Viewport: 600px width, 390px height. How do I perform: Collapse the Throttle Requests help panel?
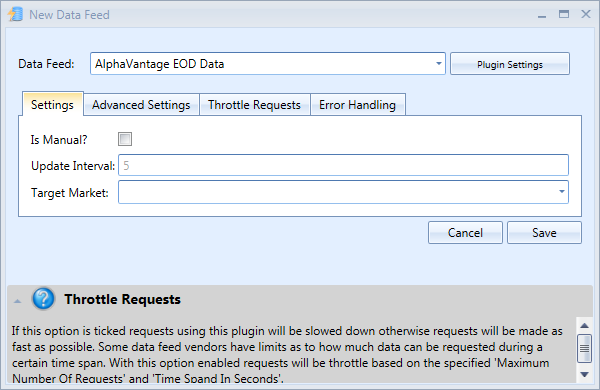[18, 301]
